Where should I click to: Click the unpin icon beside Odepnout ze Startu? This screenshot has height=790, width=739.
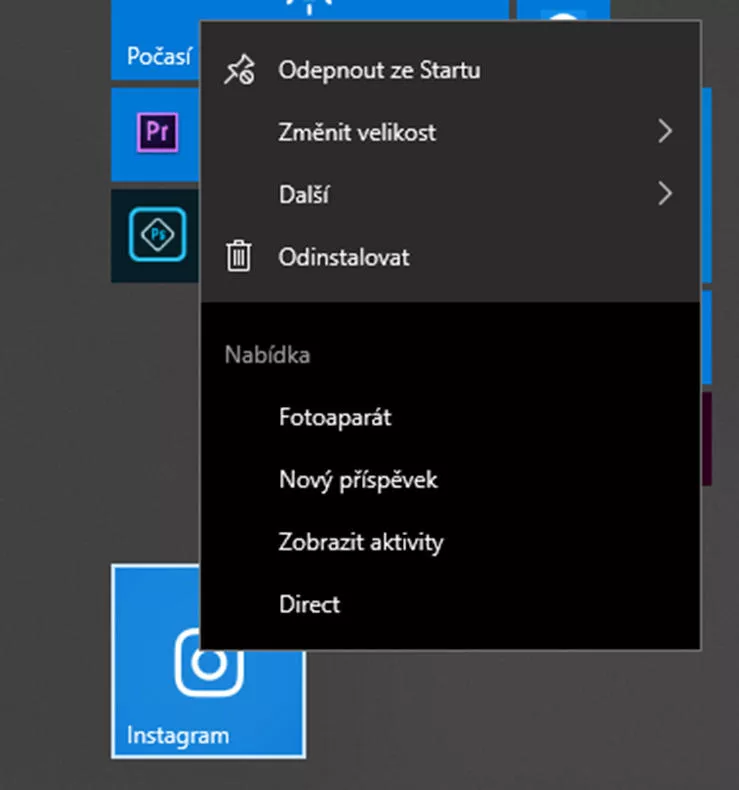pyautogui.click(x=239, y=70)
